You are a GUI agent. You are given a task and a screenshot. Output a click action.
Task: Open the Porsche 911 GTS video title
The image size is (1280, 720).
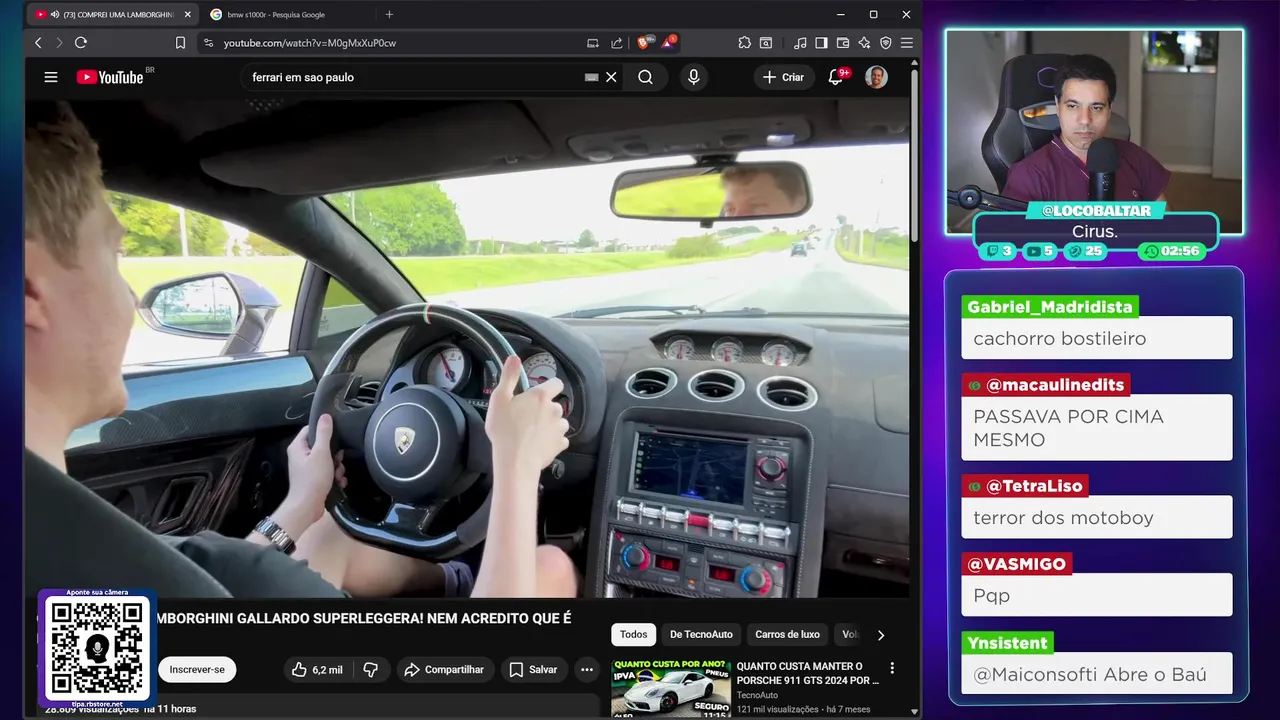point(807,673)
